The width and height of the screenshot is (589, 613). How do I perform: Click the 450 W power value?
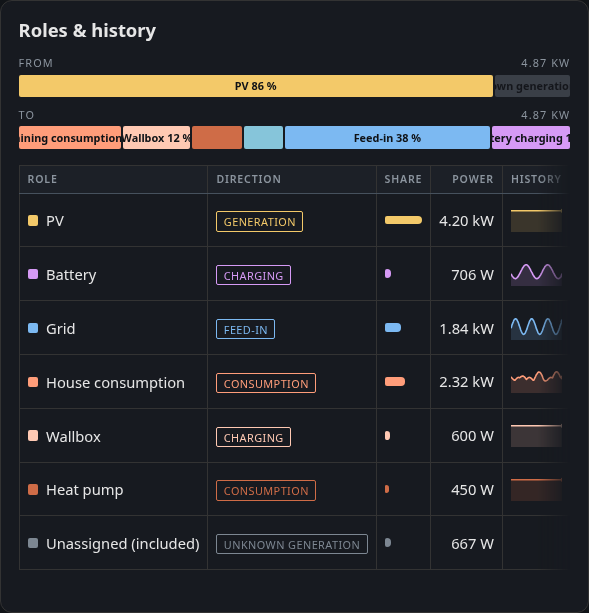(x=473, y=490)
